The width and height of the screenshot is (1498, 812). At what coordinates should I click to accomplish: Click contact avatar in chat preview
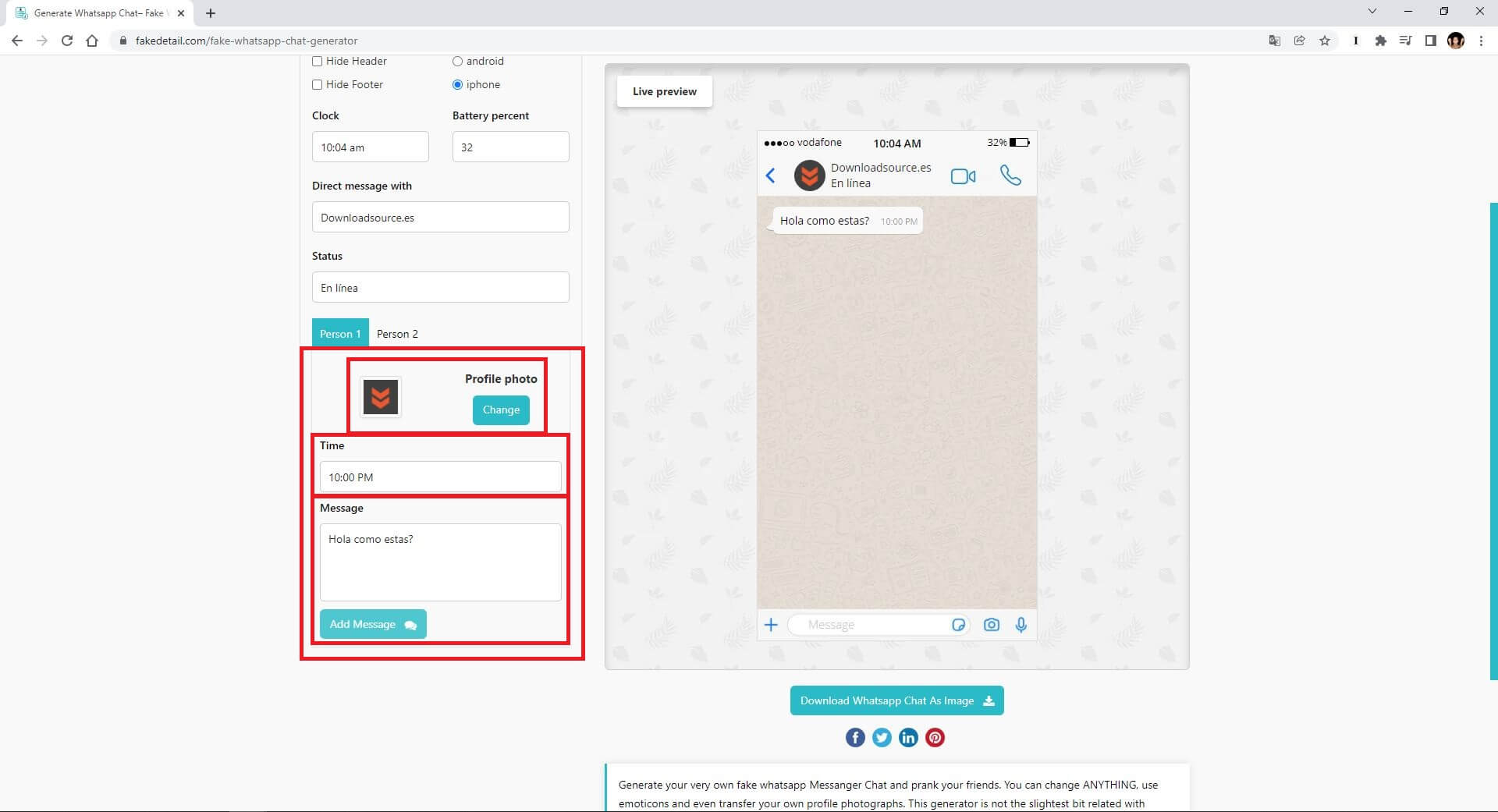point(810,176)
